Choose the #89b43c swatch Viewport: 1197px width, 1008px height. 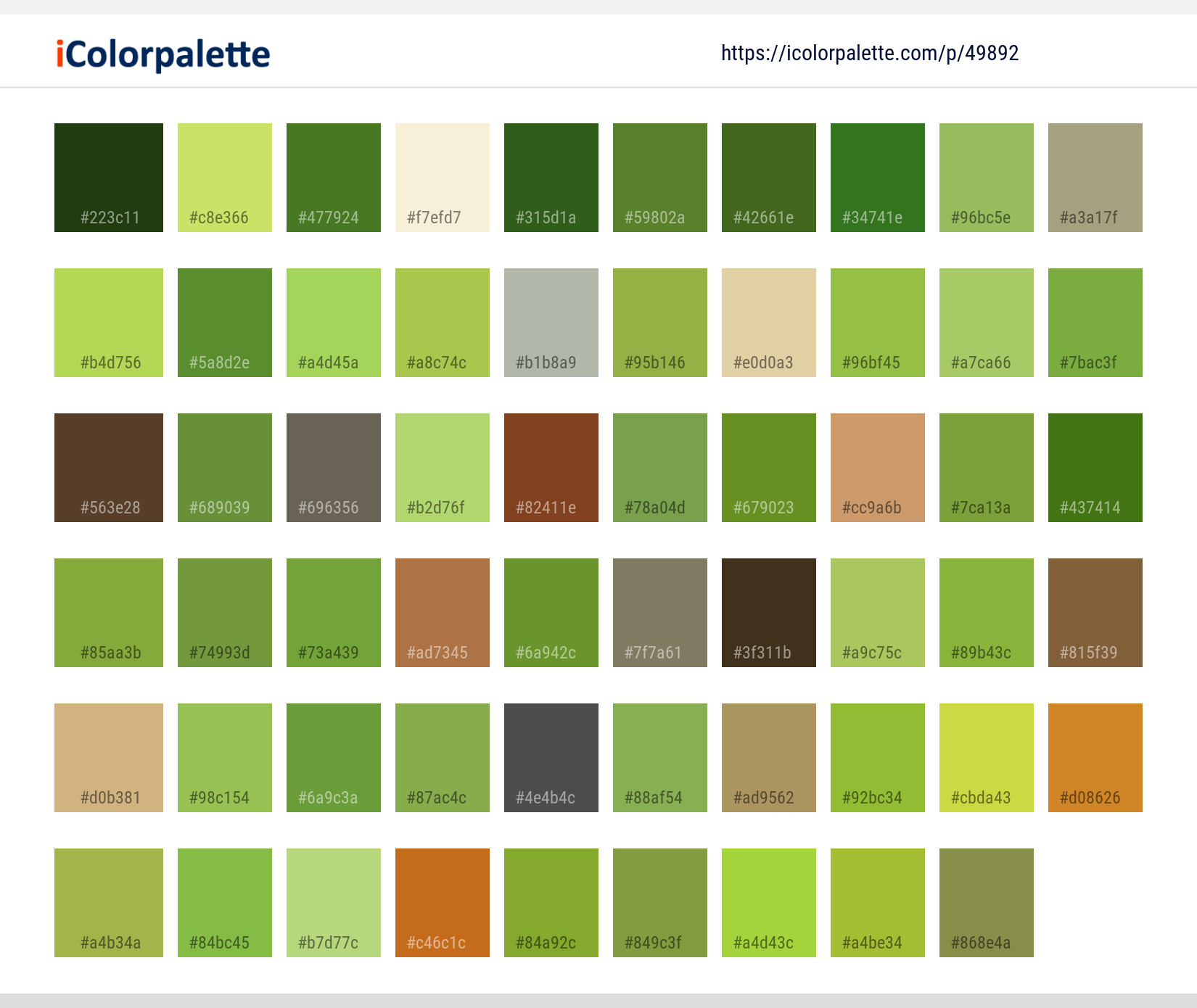tap(987, 613)
